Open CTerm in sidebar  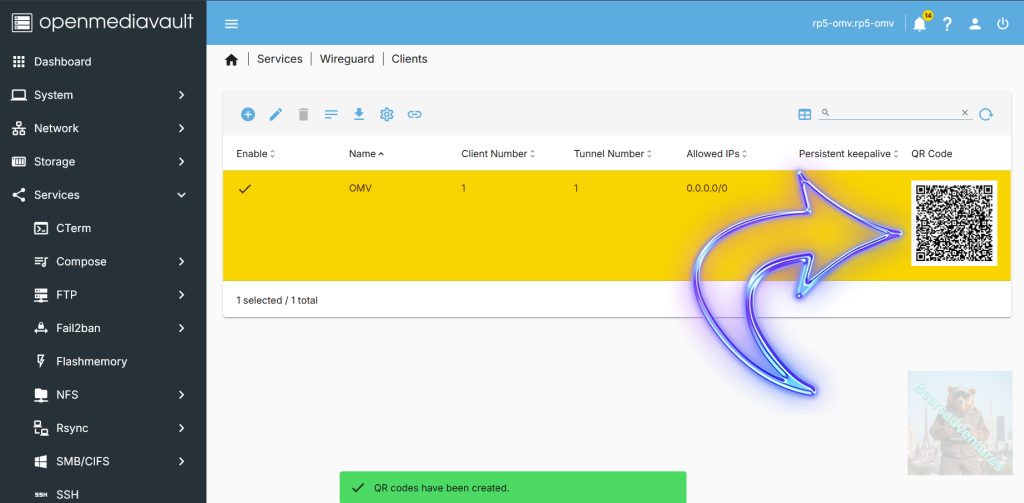[x=73, y=228]
